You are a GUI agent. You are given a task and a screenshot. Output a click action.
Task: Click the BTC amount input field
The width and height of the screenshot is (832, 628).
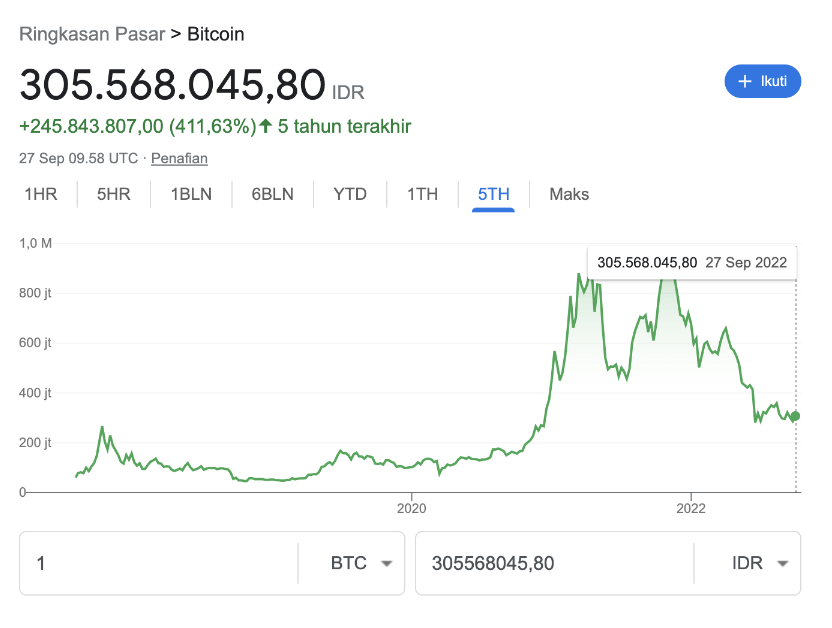pos(159,563)
